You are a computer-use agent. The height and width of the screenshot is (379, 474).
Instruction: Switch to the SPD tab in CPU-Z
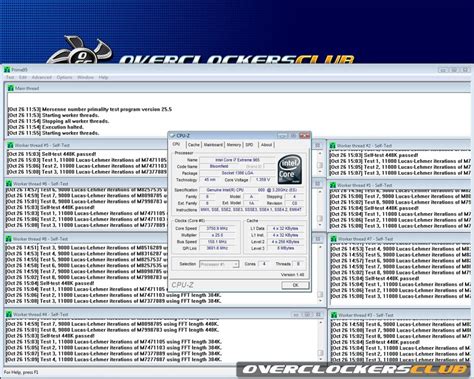pyautogui.click(x=249, y=145)
